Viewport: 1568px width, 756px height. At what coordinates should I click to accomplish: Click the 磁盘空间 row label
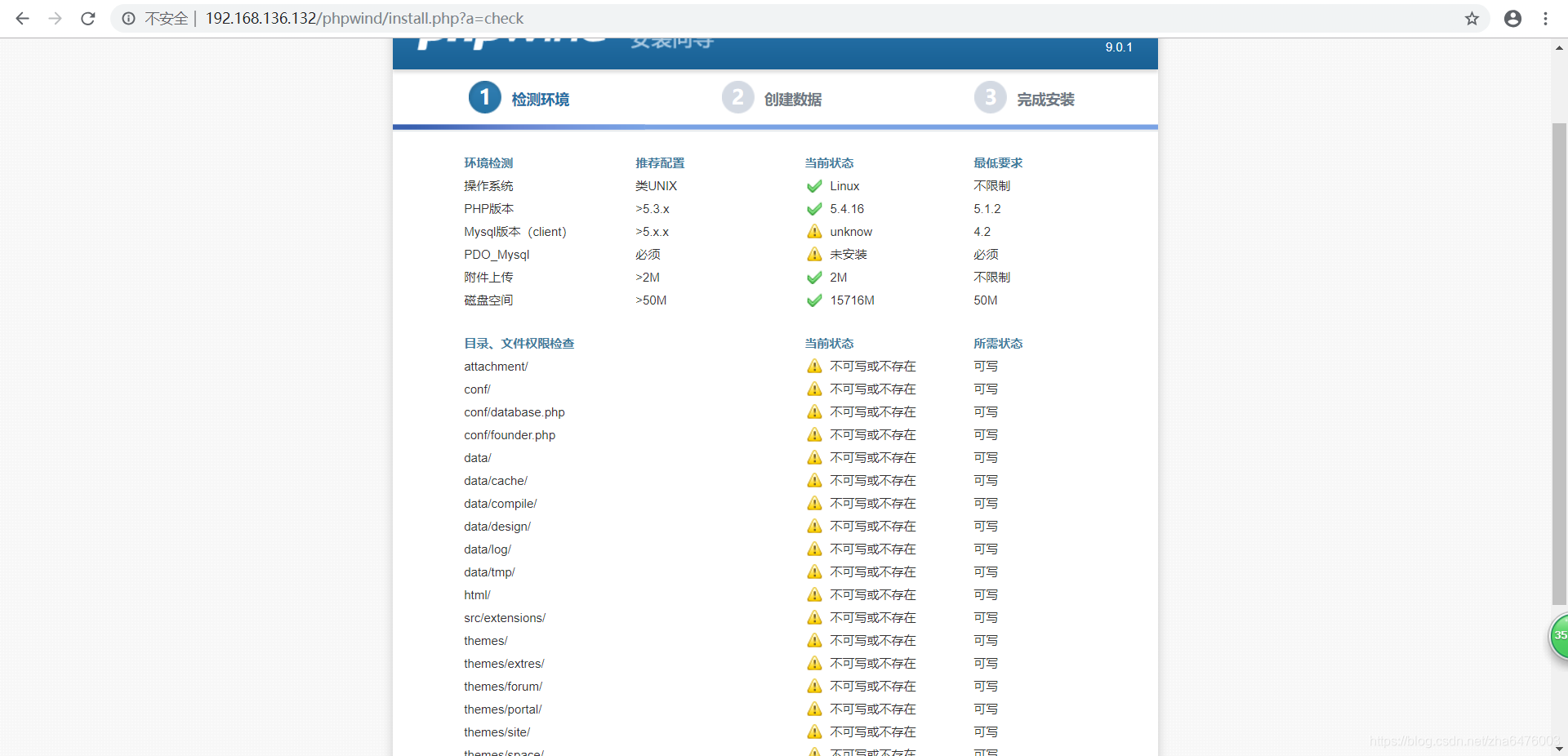pyautogui.click(x=488, y=300)
